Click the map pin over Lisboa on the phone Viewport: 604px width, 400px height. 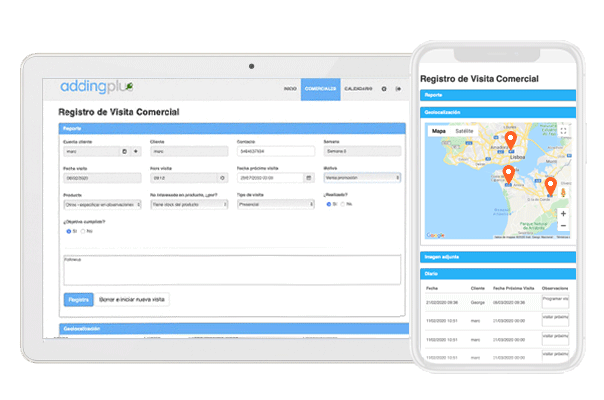(x=511, y=140)
